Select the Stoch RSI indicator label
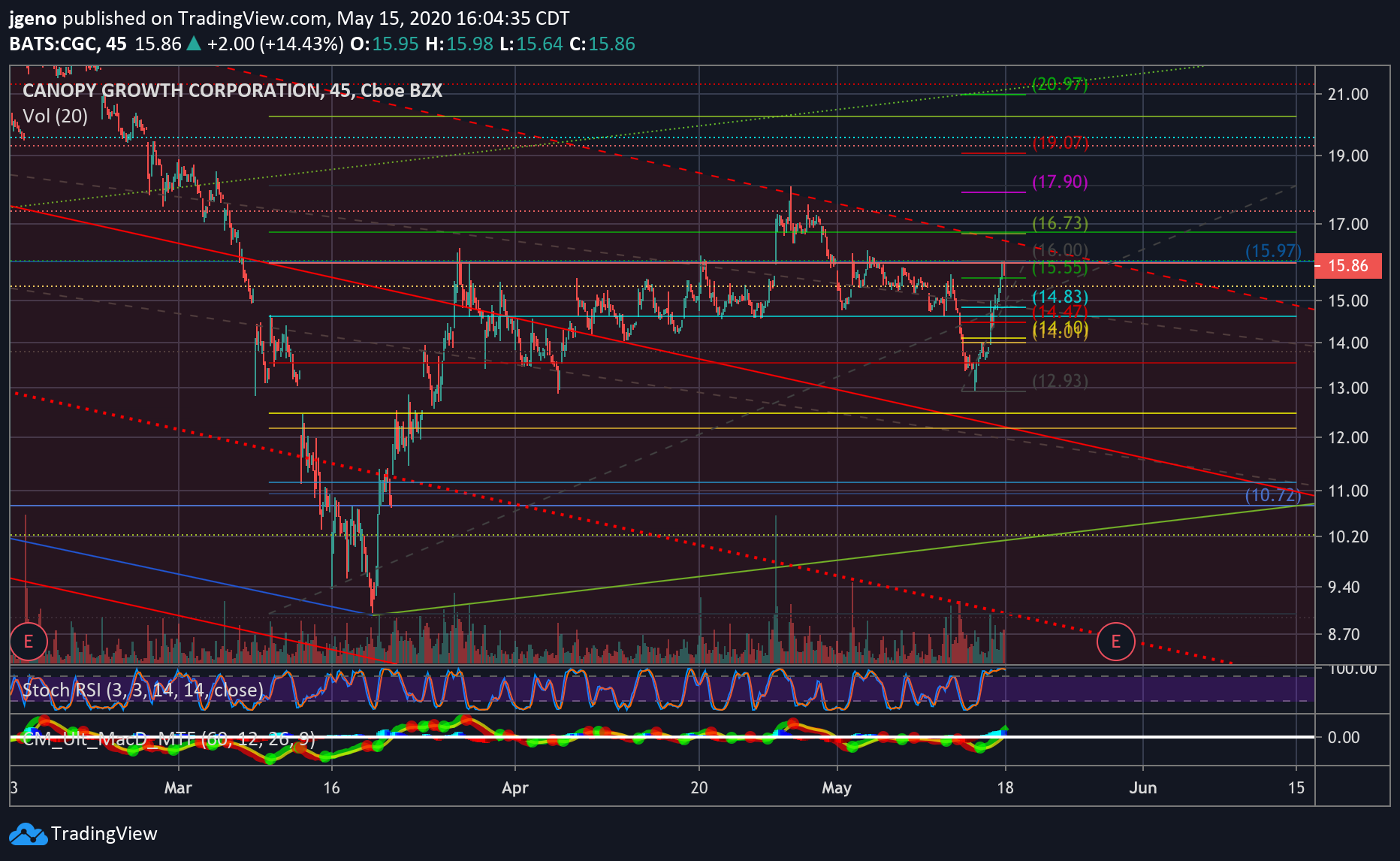The height and width of the screenshot is (861, 1400). (x=143, y=690)
